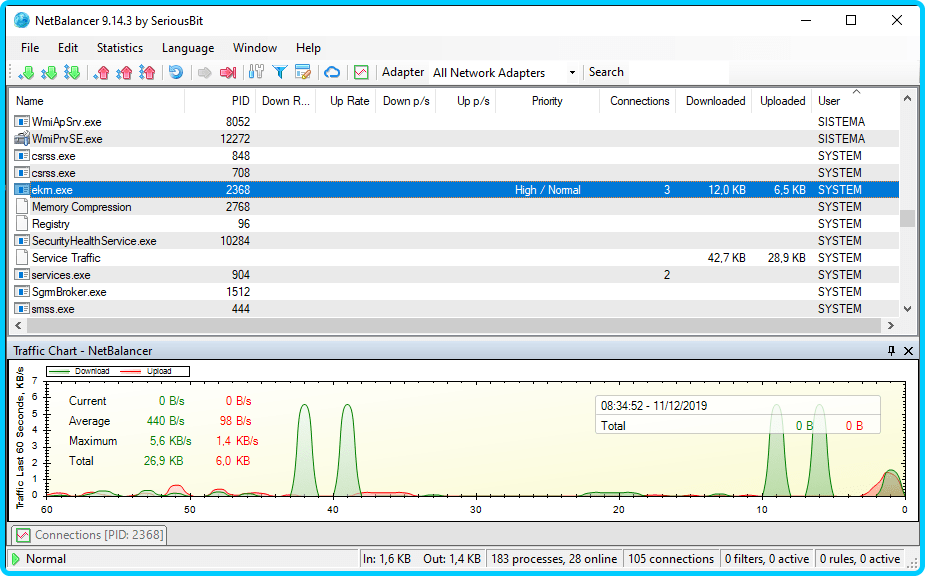Open the Window menu

(x=255, y=48)
